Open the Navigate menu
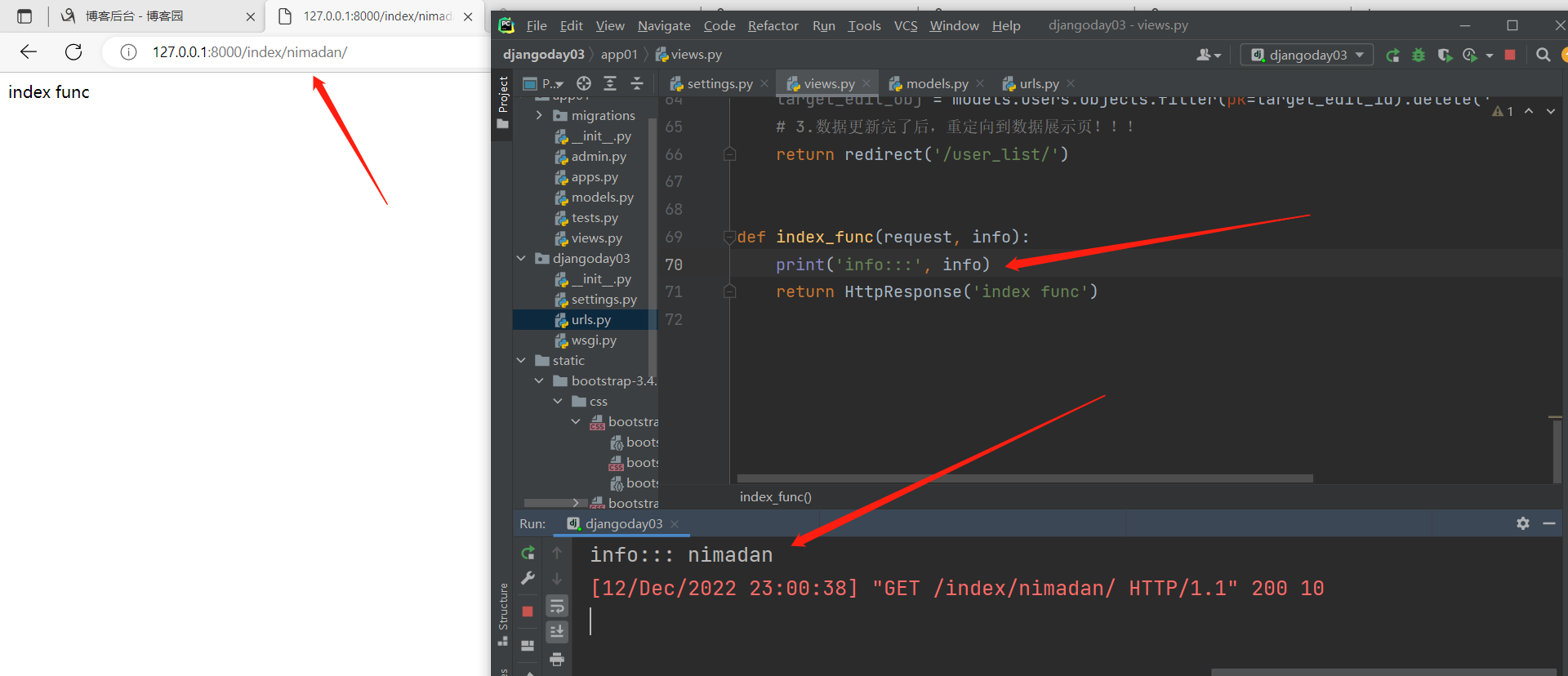 (x=664, y=25)
